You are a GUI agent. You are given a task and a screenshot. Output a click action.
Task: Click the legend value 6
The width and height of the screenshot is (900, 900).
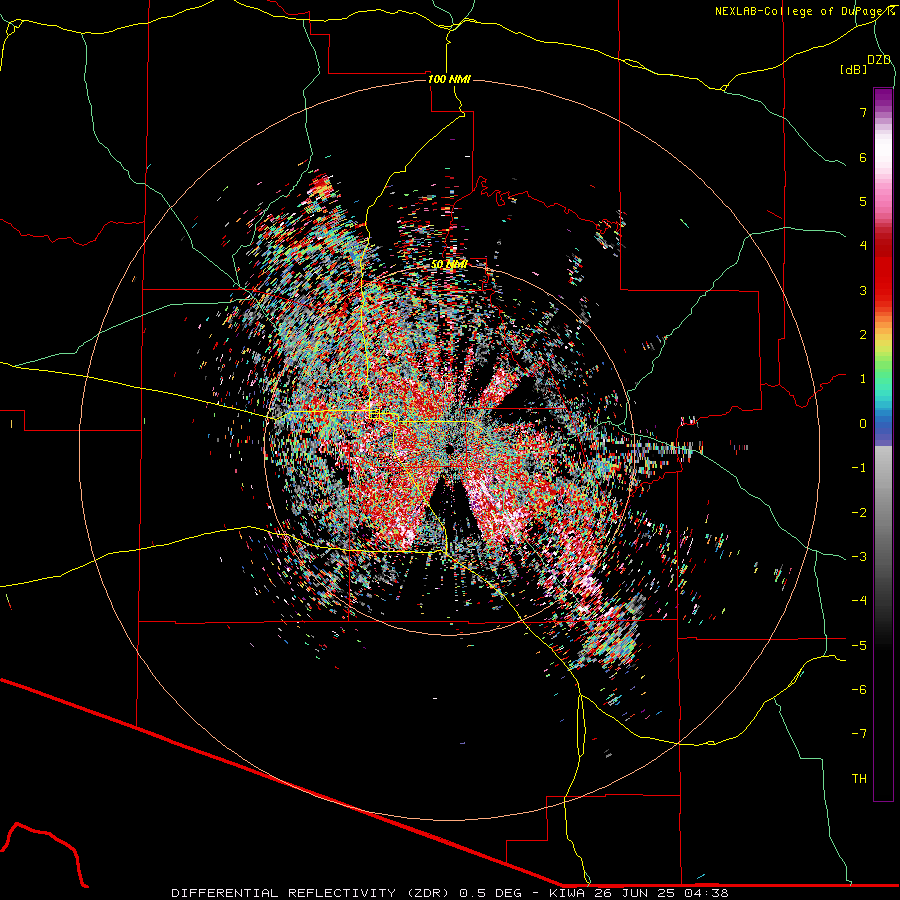(863, 157)
